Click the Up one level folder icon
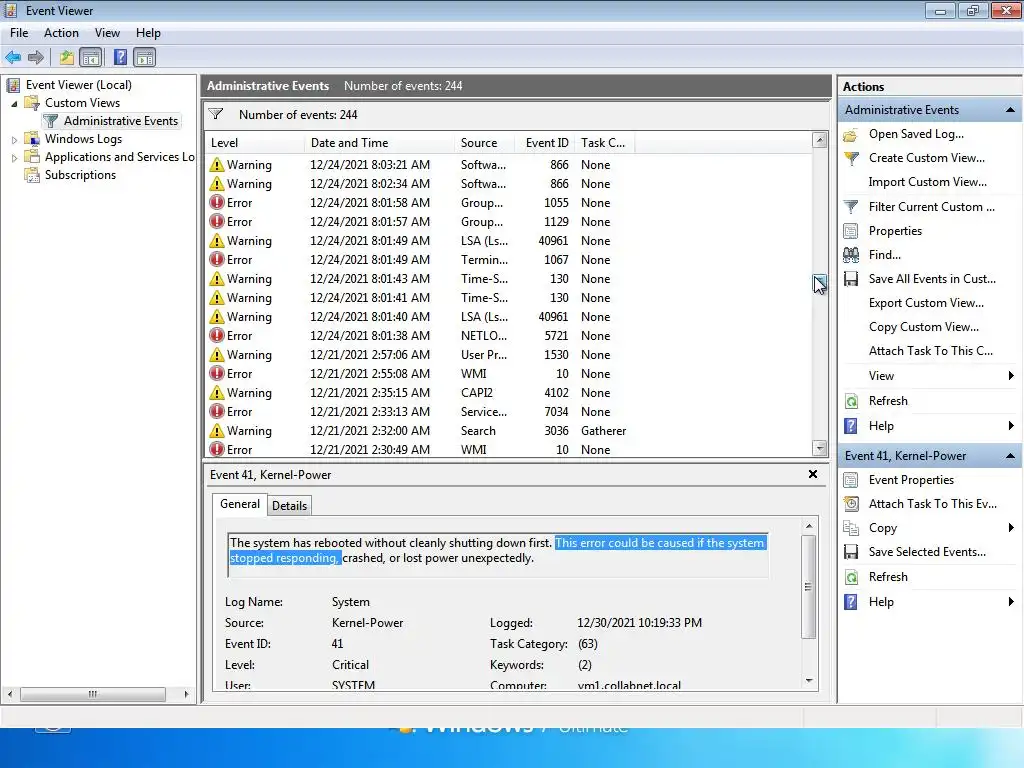Image resolution: width=1024 pixels, height=768 pixels. click(x=66, y=57)
